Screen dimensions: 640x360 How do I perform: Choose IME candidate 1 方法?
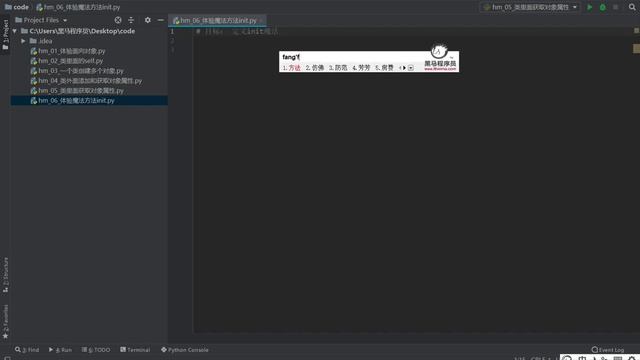(291, 68)
